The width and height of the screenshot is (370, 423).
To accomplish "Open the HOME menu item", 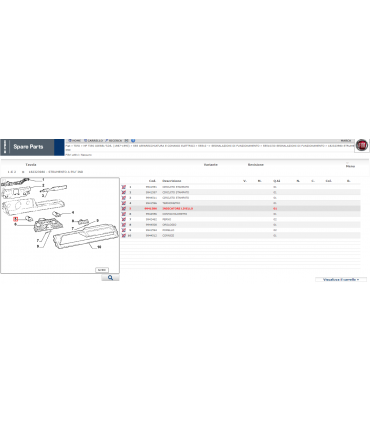I will (75, 141).
